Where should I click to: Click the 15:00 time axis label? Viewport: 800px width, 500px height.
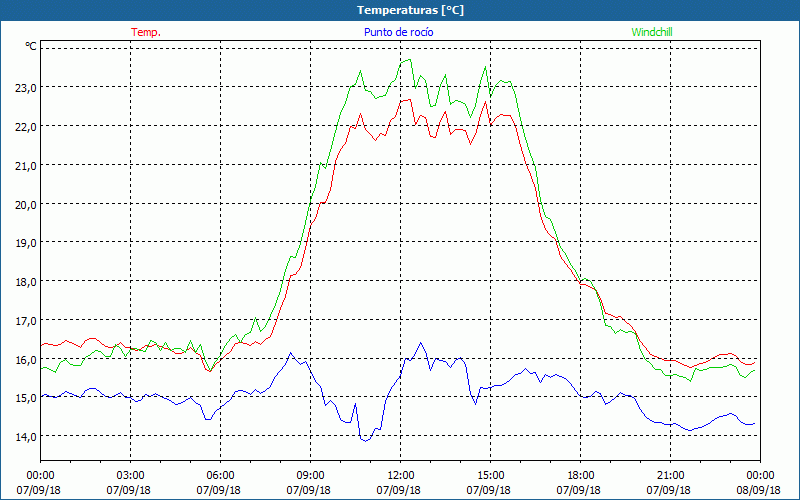coord(490,476)
